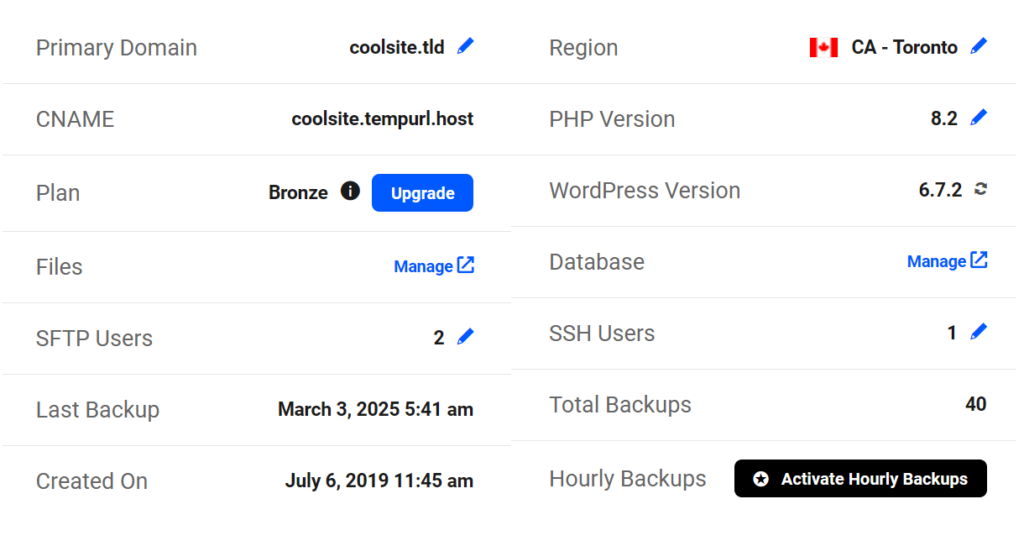Click the Total Backups label

click(x=620, y=404)
